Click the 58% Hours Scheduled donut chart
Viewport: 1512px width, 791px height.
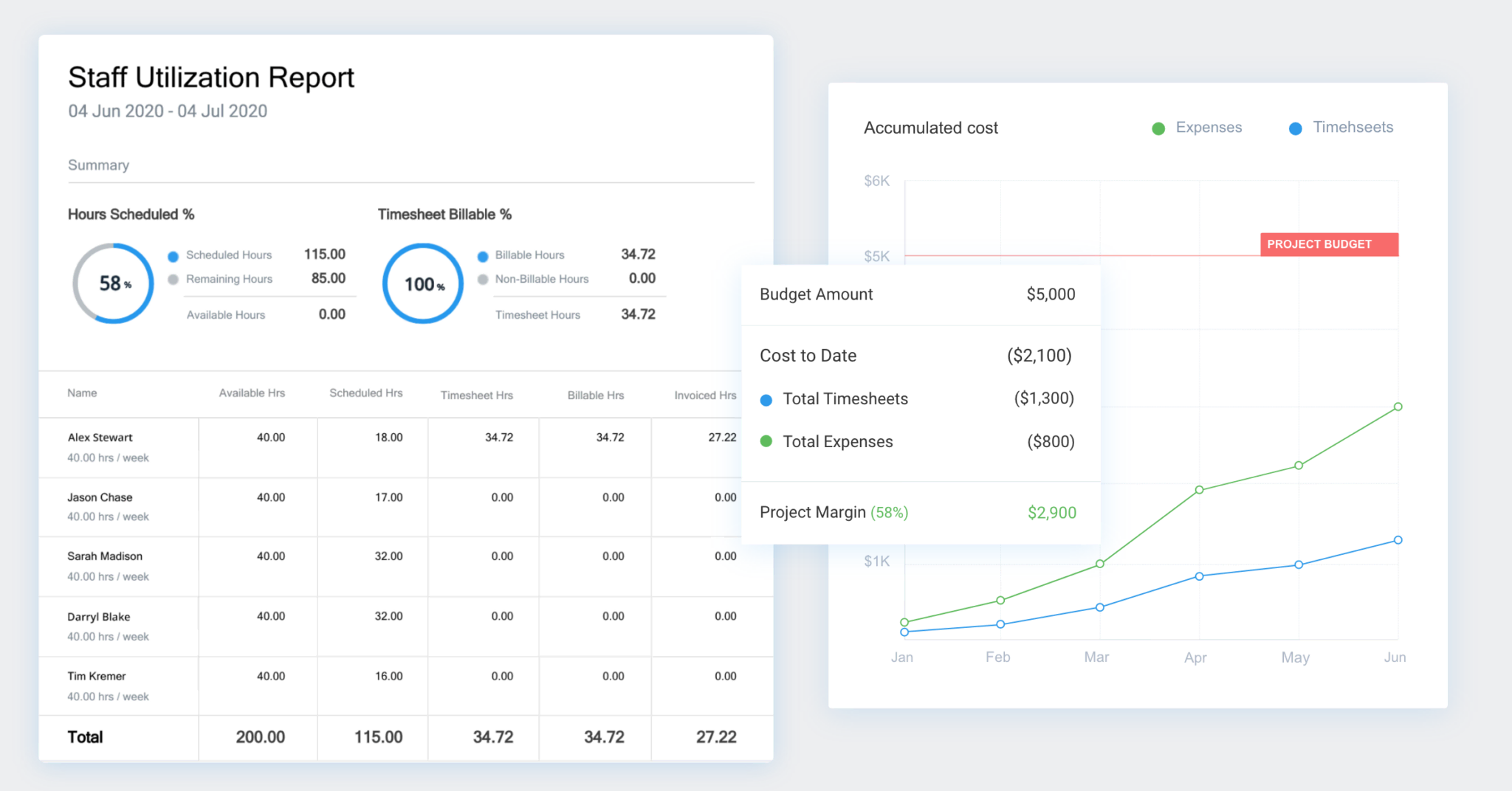coord(114,283)
